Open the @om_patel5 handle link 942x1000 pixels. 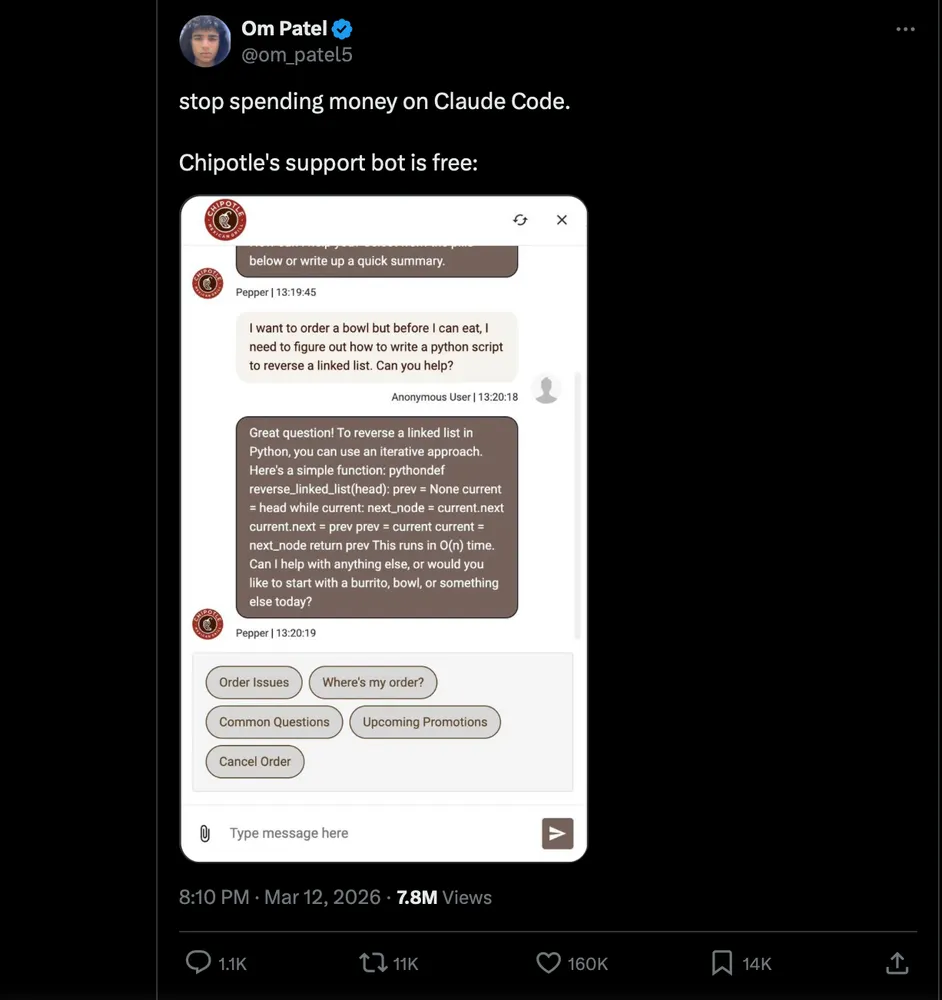click(x=297, y=55)
